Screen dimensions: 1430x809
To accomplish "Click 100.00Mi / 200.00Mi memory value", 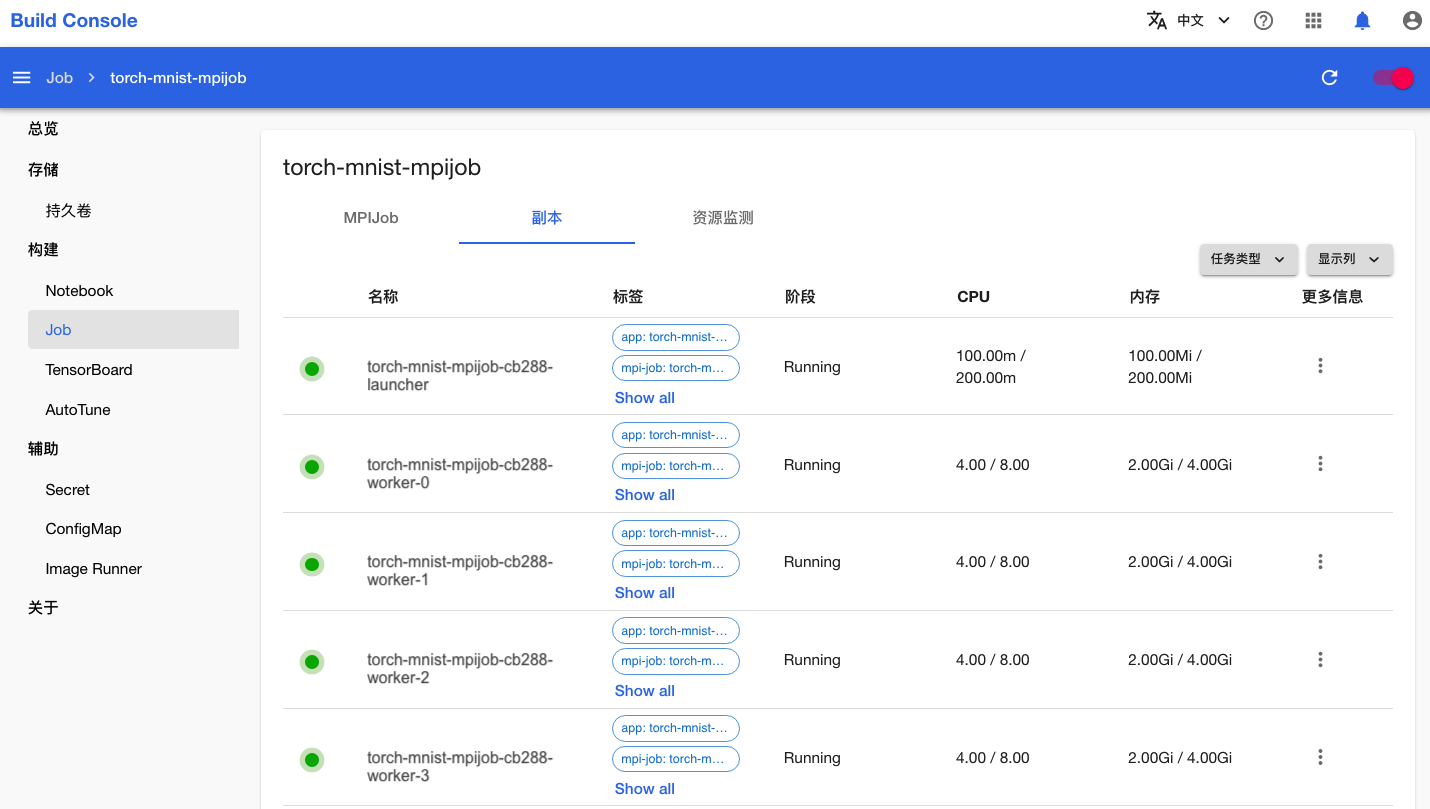I will pyautogui.click(x=1165, y=367).
